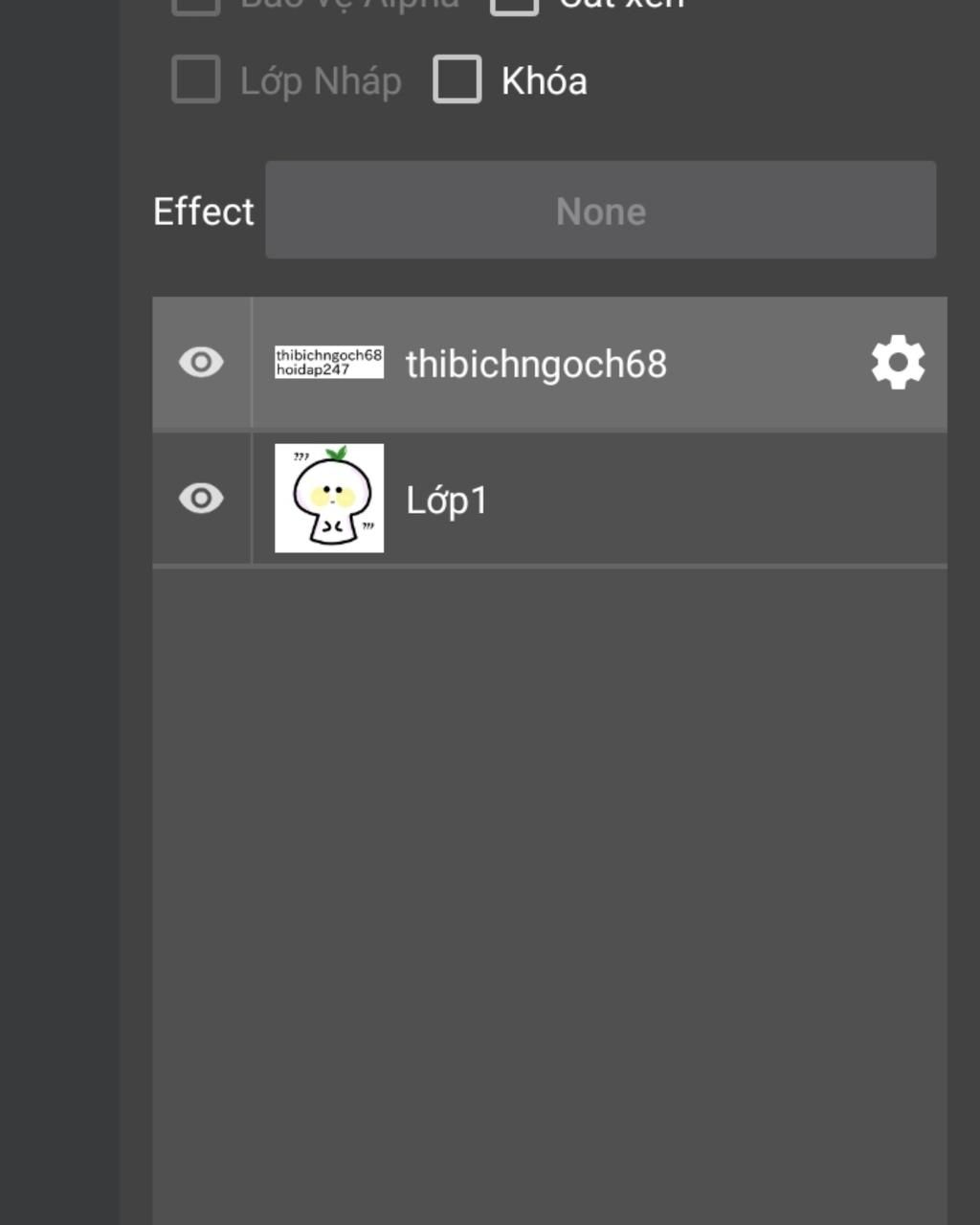This screenshot has width=980, height=1225.
Task: Click the mushroom character thumbnail of Lớp1
Action: point(329,499)
